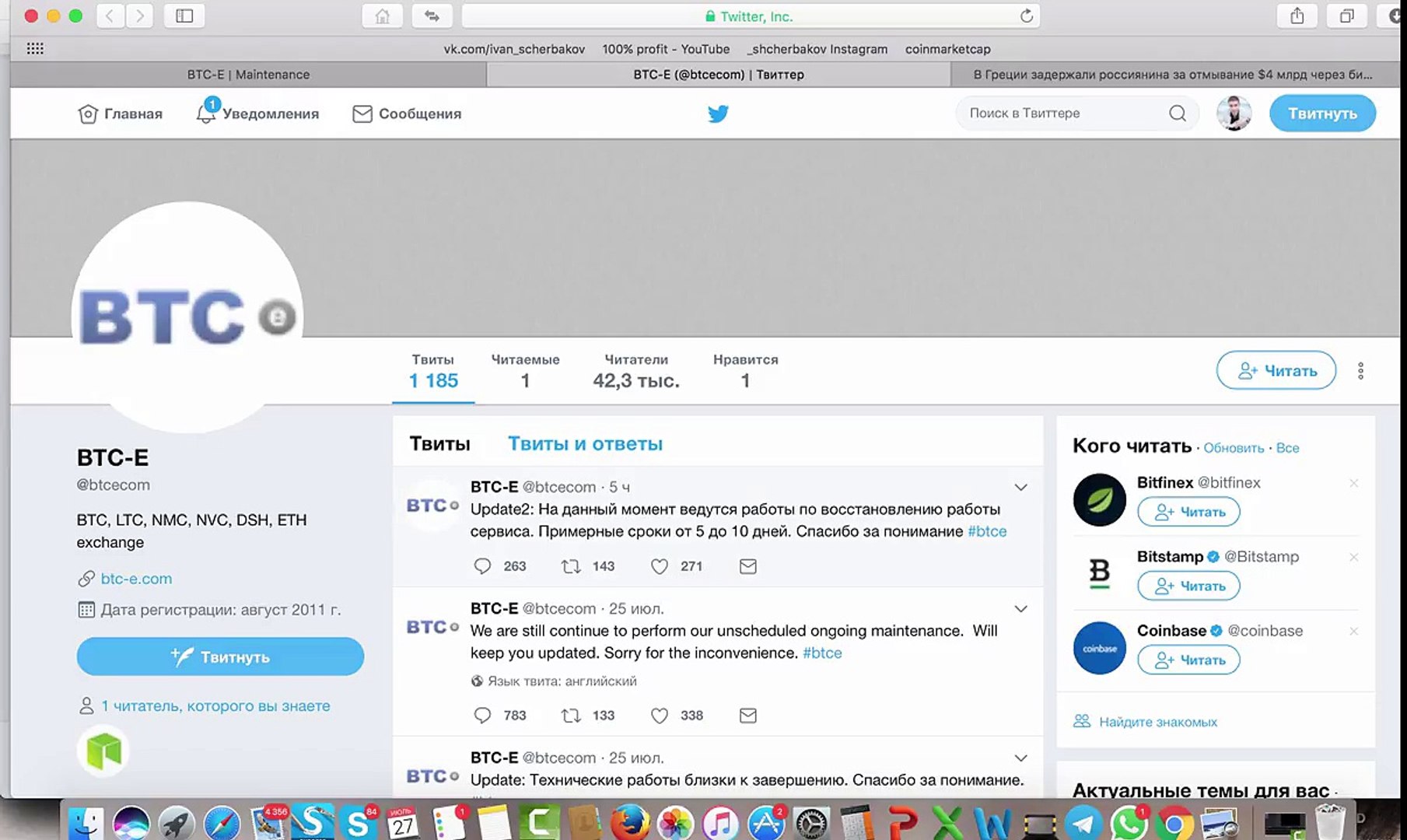1407x840 pixels.
Task: Launch Google Chrome from the Dock
Action: point(1175,822)
